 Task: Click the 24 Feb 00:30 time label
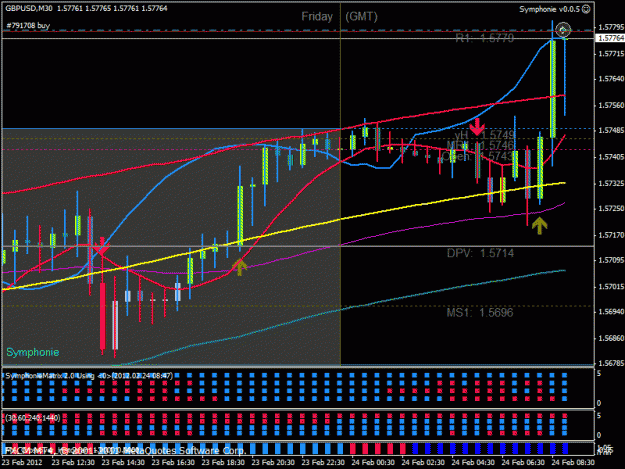[x=373, y=463]
